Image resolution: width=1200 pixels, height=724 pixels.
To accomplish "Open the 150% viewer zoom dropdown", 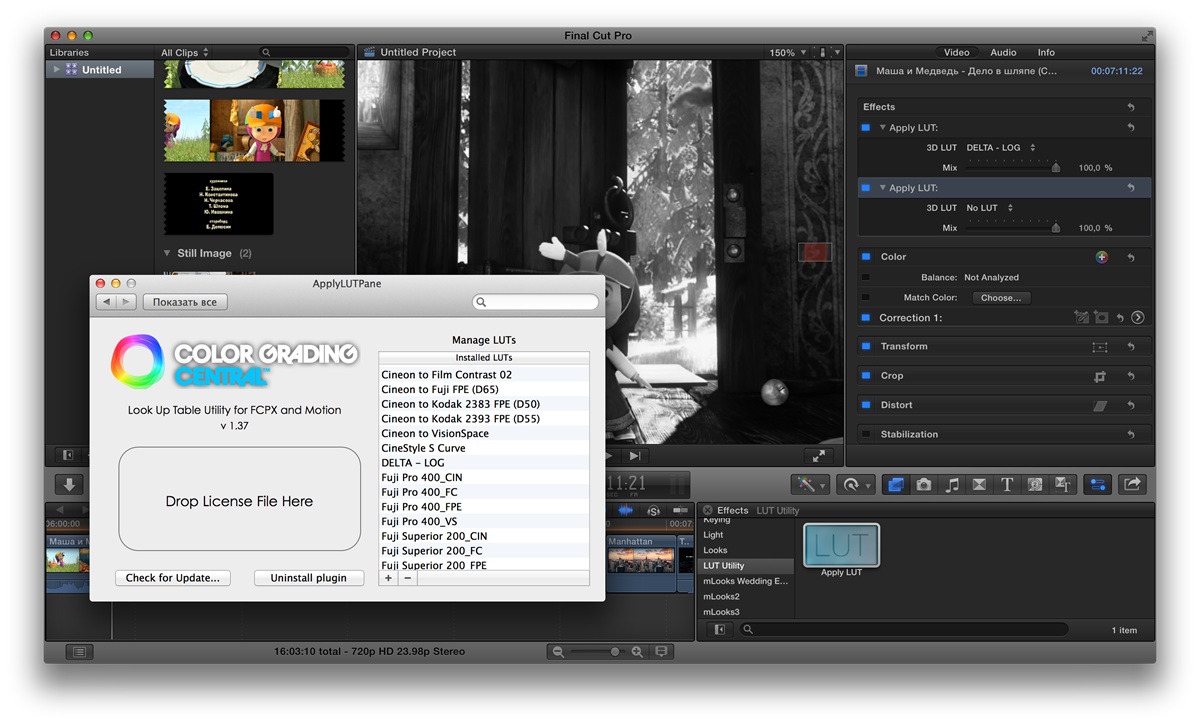I will pos(787,52).
